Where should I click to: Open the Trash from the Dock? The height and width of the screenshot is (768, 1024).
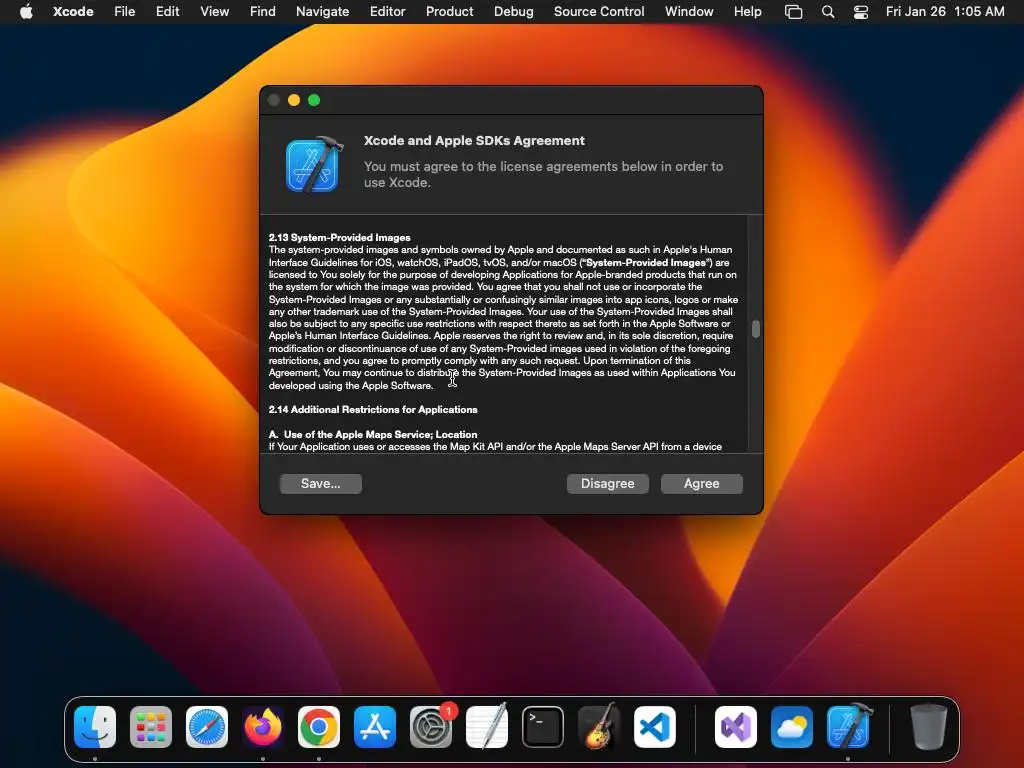[929, 726]
